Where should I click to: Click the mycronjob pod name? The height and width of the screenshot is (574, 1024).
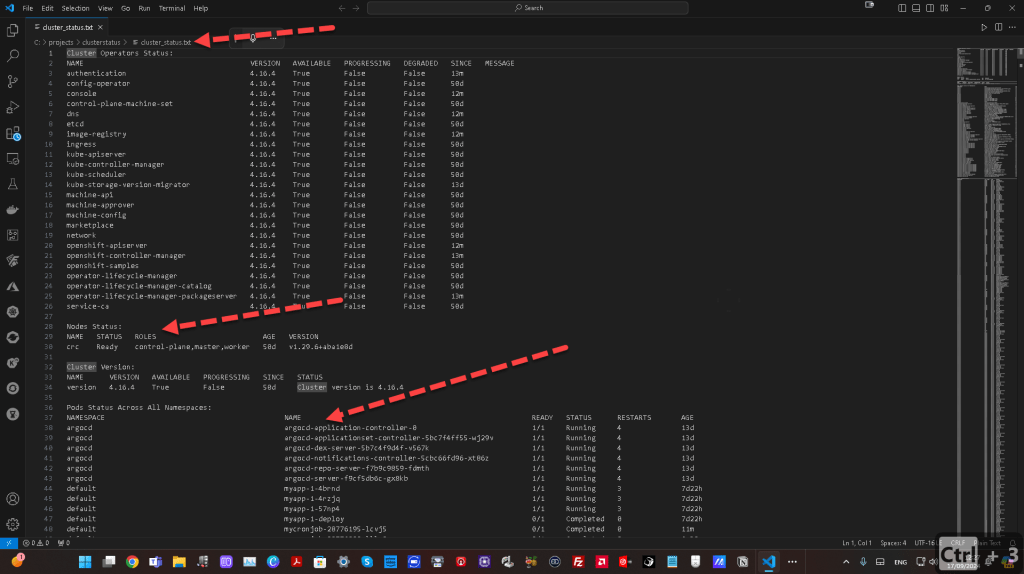(x=334, y=529)
